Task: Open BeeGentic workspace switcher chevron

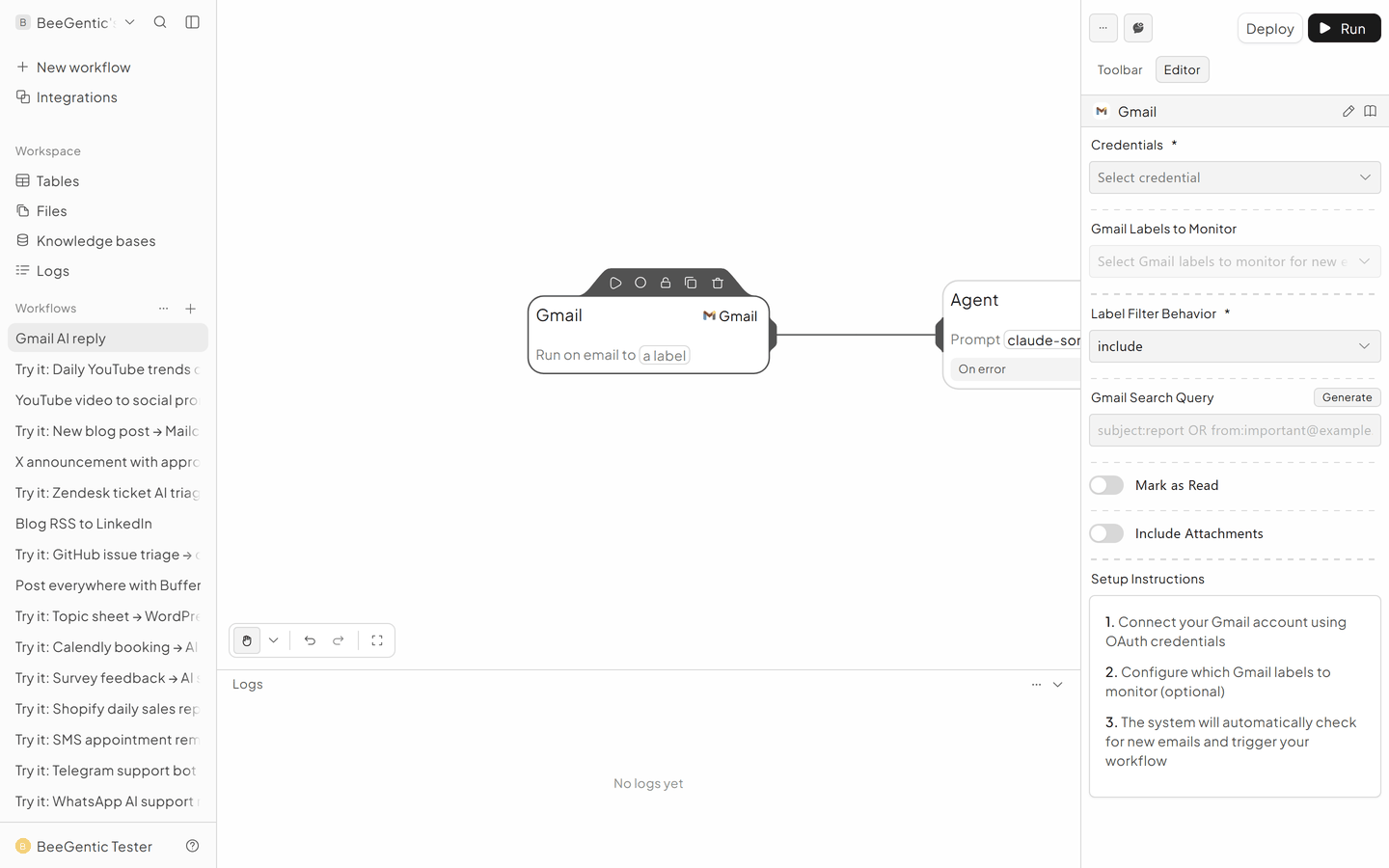Action: [x=130, y=22]
